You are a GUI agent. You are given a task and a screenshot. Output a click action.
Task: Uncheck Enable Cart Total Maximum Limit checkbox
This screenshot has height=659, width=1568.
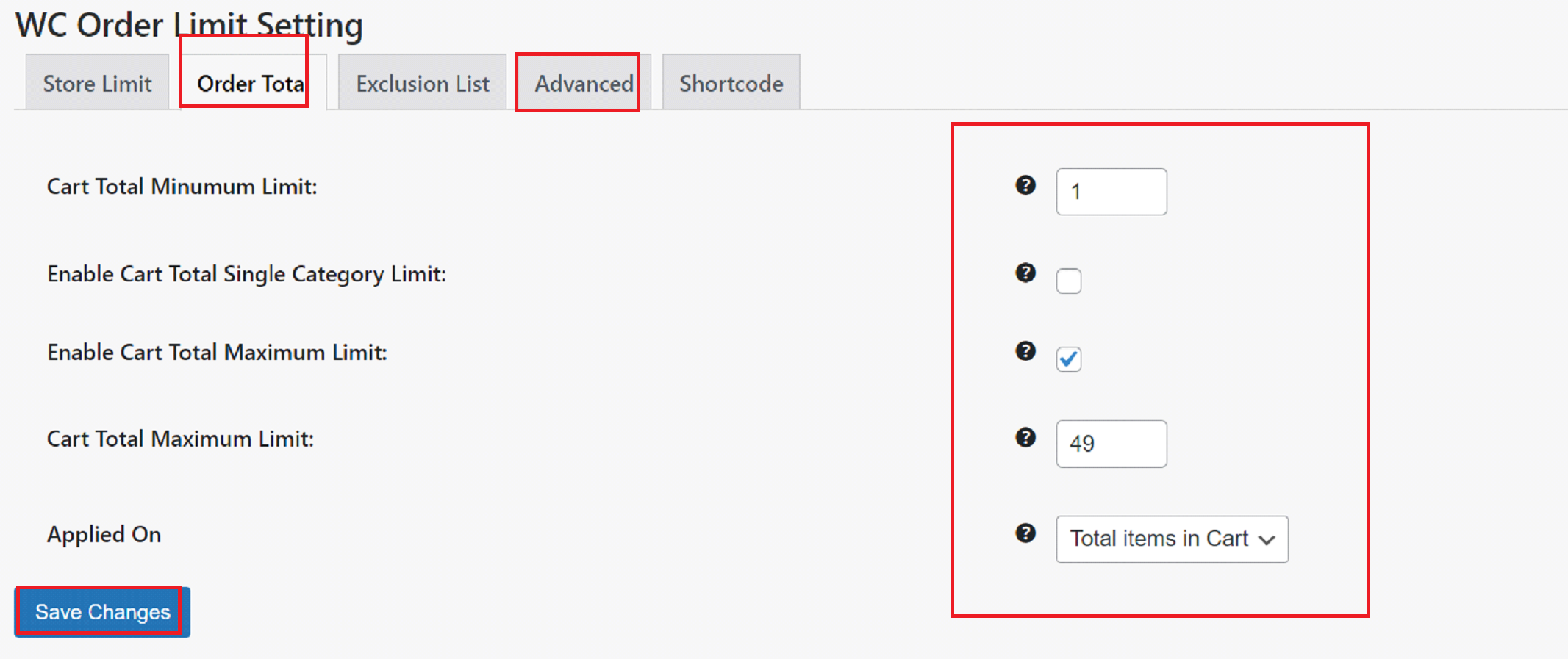coord(1068,359)
